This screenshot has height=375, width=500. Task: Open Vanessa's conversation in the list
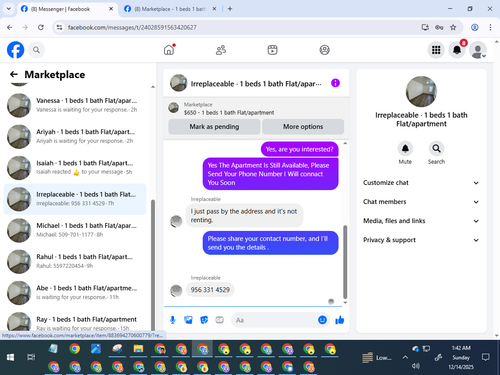75,105
